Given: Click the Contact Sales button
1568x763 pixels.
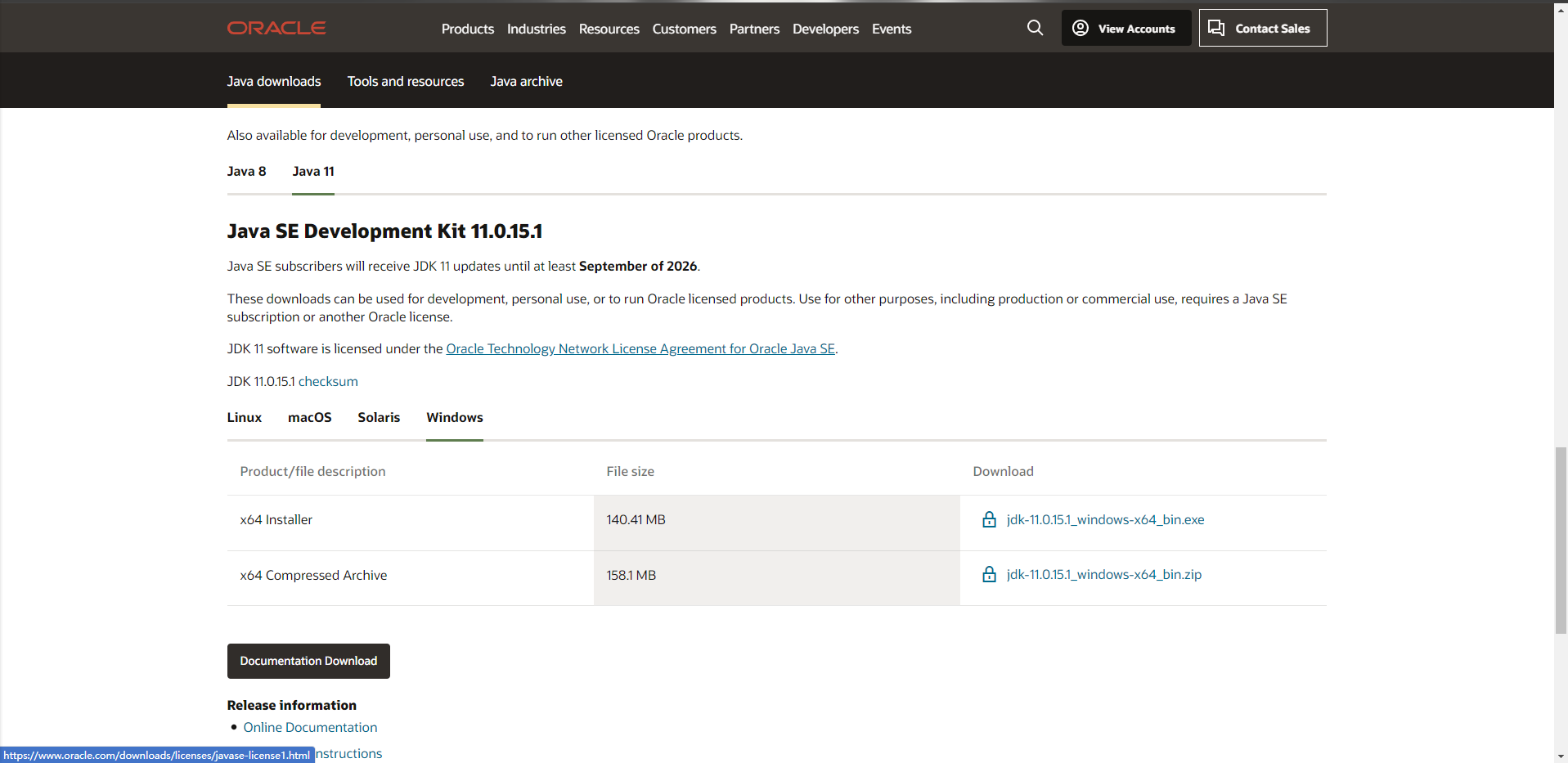Looking at the screenshot, I should click(1262, 29).
